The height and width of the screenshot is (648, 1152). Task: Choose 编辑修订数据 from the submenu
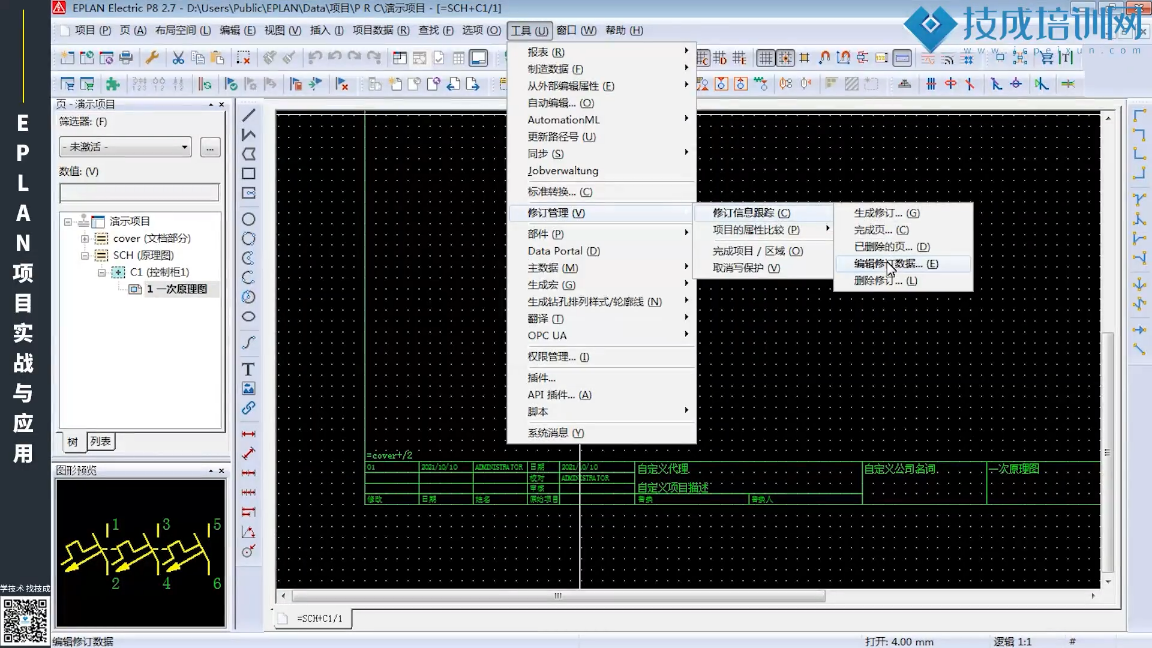click(903, 264)
